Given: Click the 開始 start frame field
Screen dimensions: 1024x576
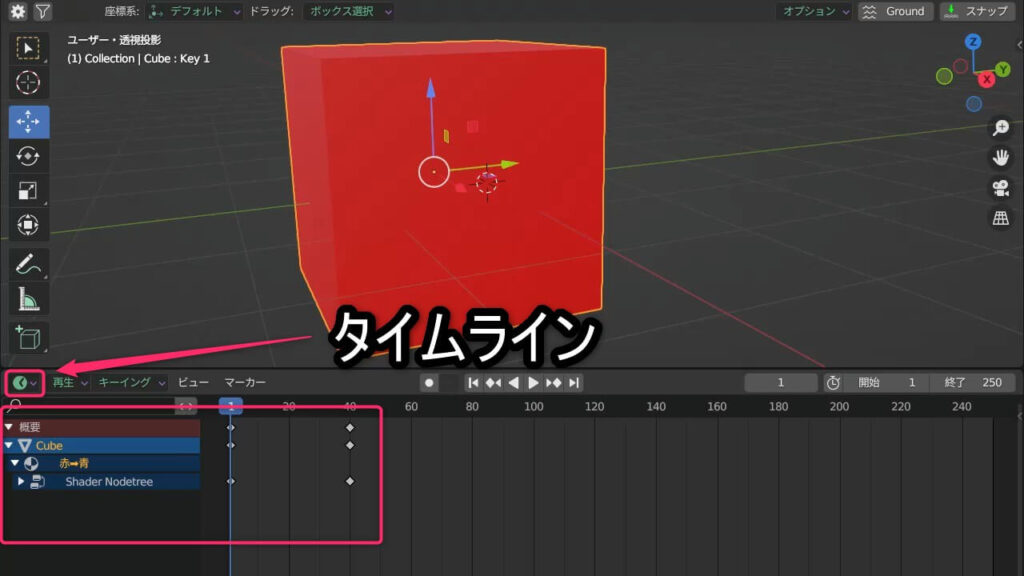Looking at the screenshot, I should 888,383.
